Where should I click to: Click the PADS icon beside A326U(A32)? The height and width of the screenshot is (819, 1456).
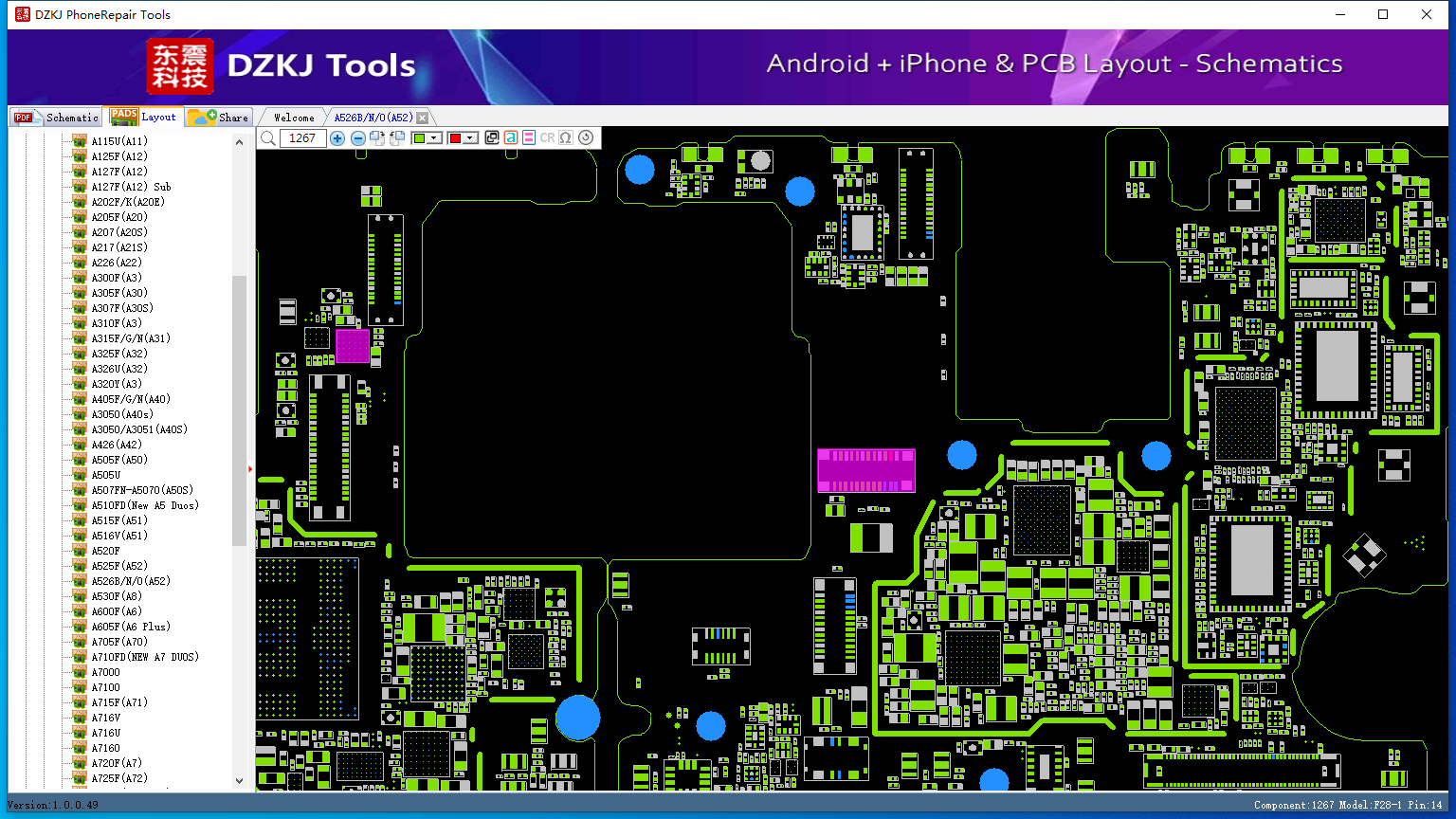[x=80, y=369]
